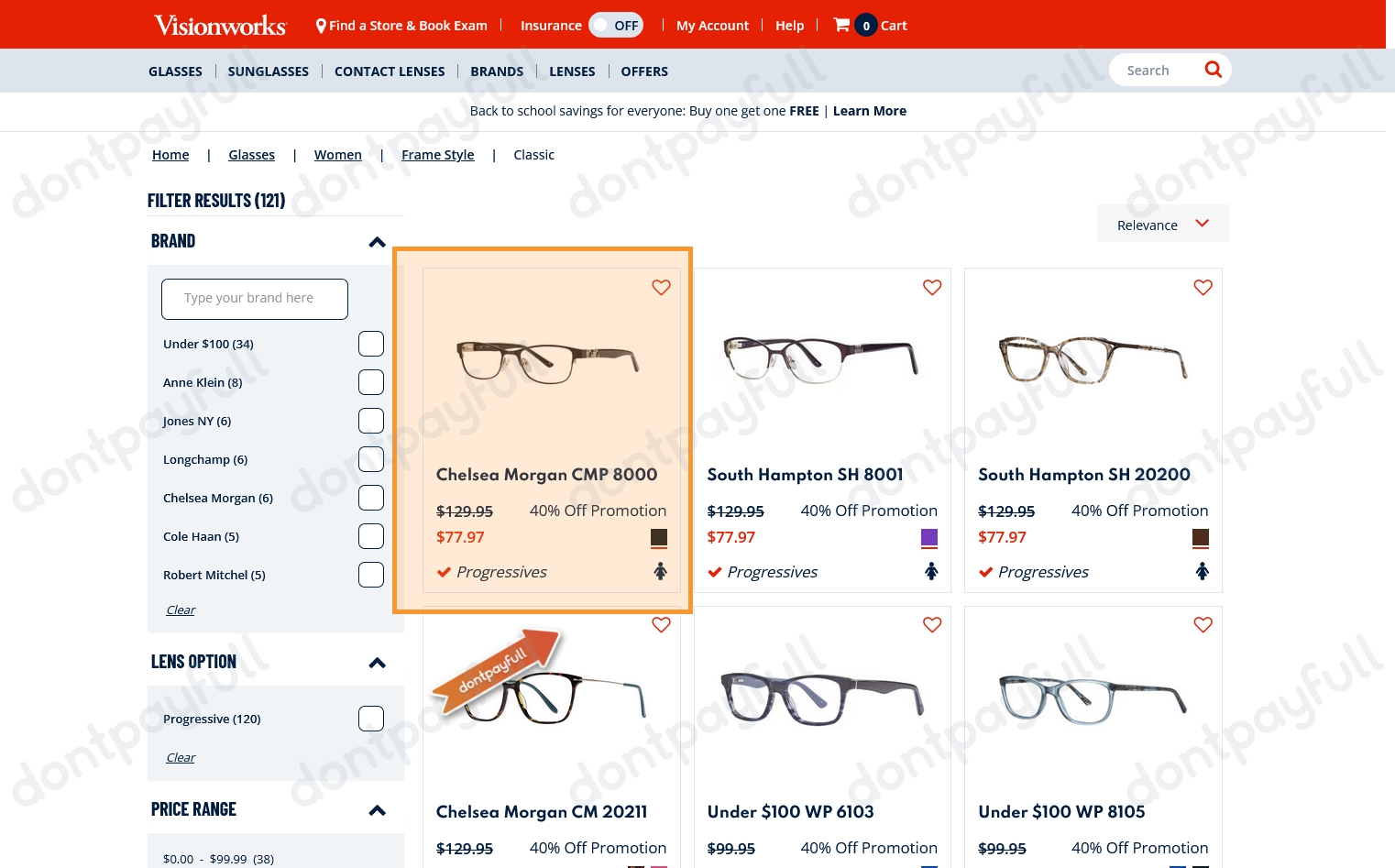Click the heart icon on South Hampton SH 8001
1395x868 pixels.
point(932,287)
